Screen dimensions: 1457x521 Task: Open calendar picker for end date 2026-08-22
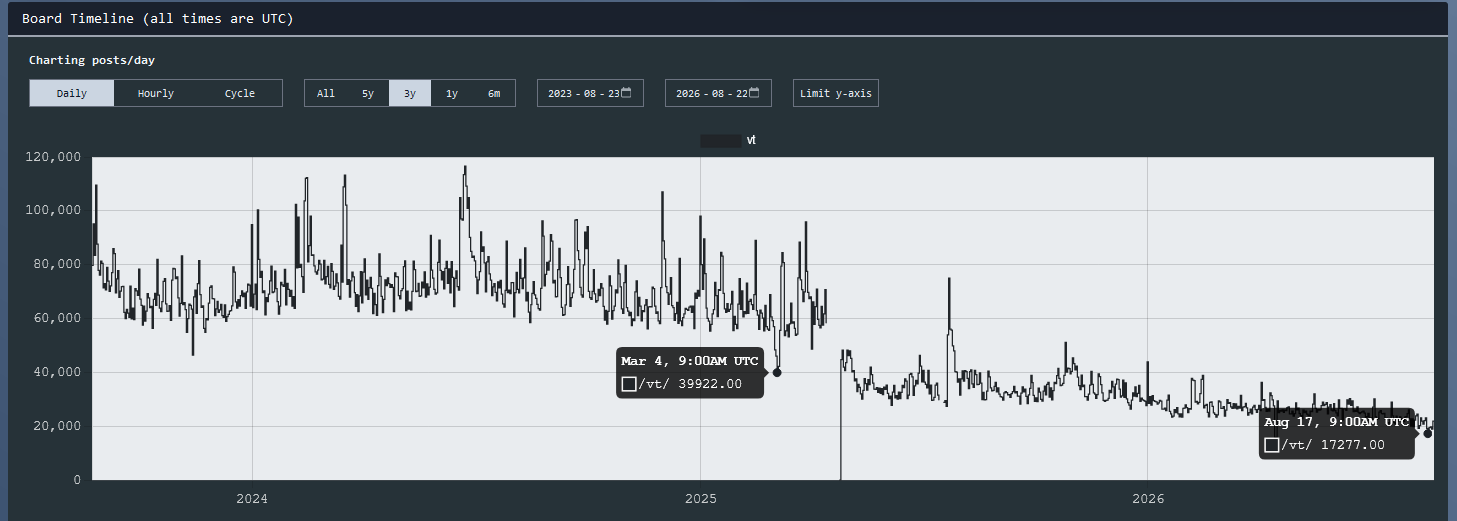[x=754, y=93]
